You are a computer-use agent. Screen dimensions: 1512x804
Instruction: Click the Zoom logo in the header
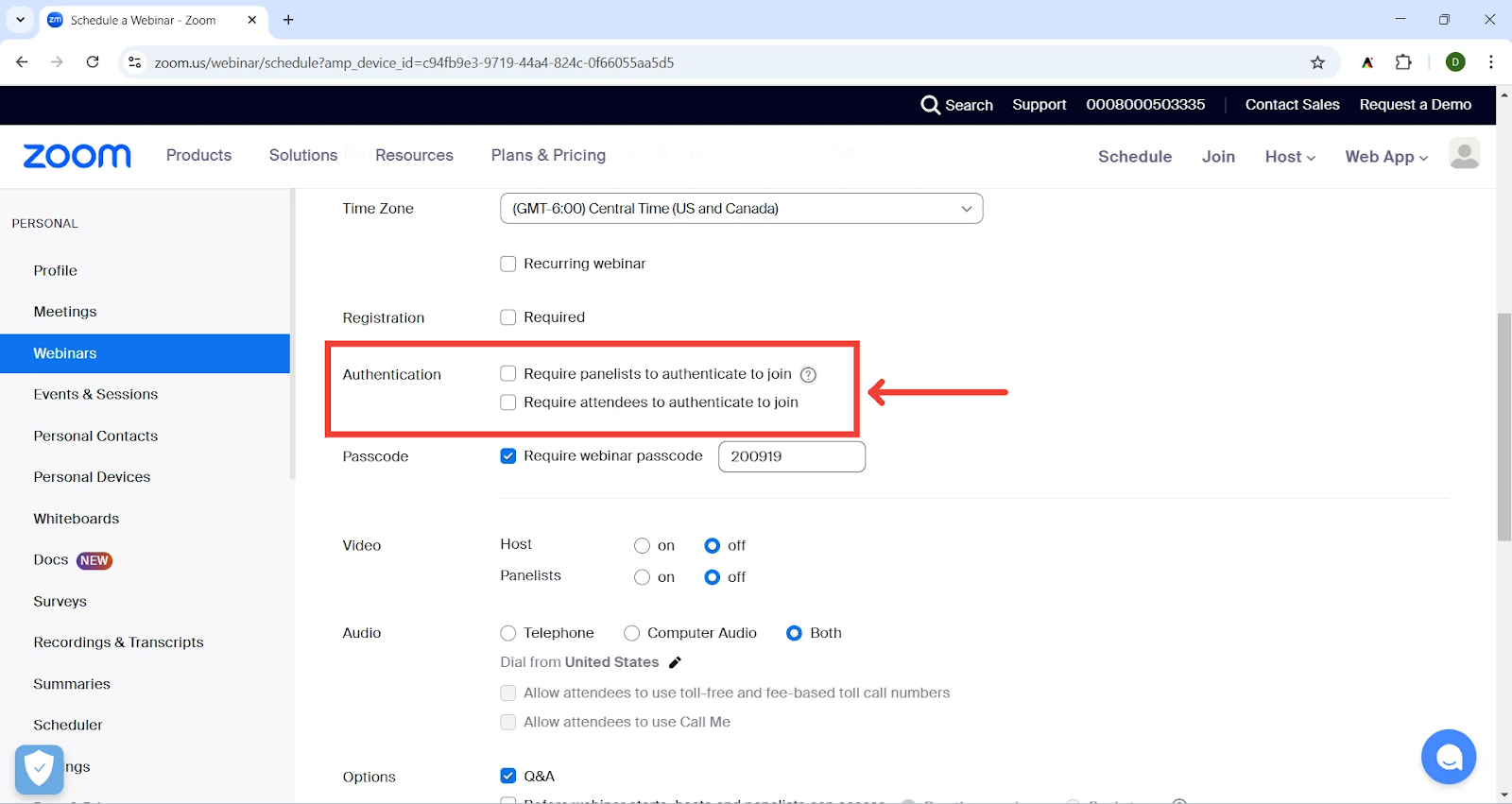click(x=77, y=156)
